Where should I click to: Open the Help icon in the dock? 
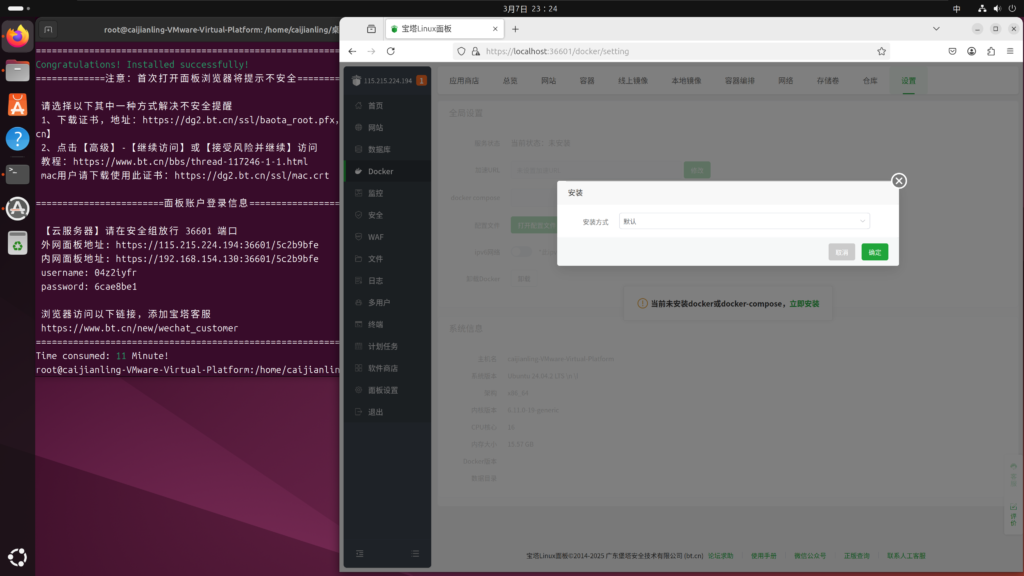[18, 139]
